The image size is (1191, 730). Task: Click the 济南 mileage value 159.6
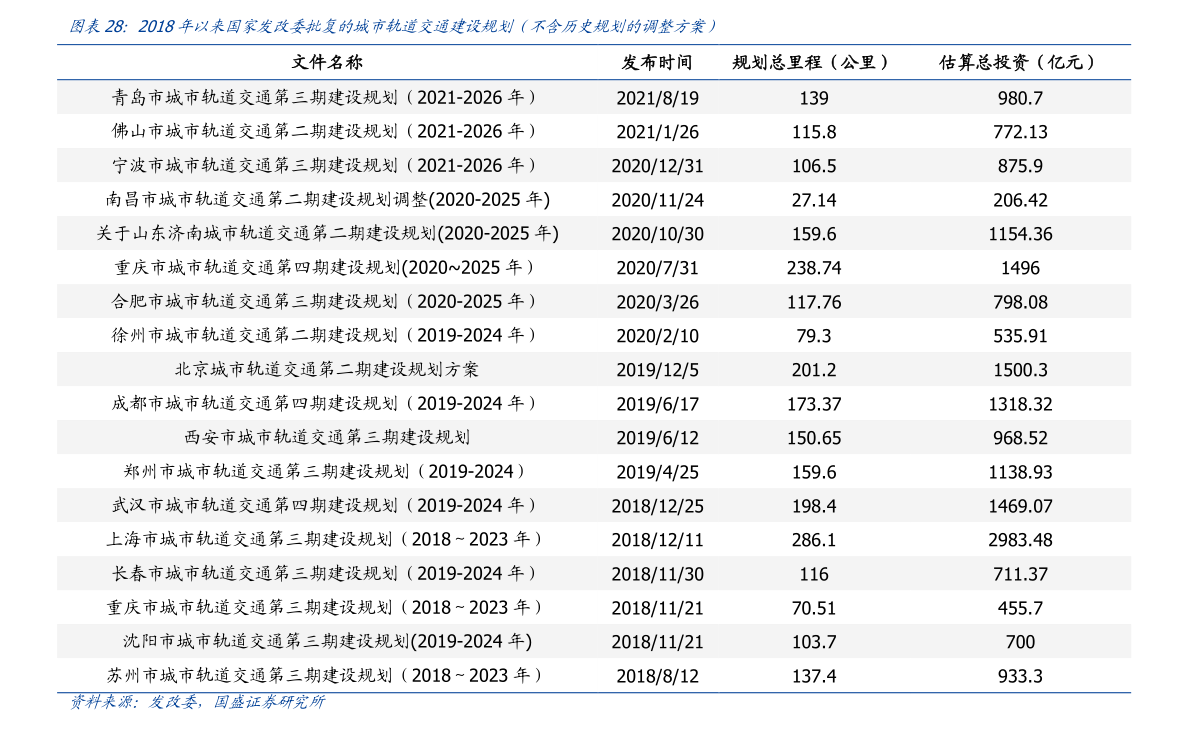814,234
